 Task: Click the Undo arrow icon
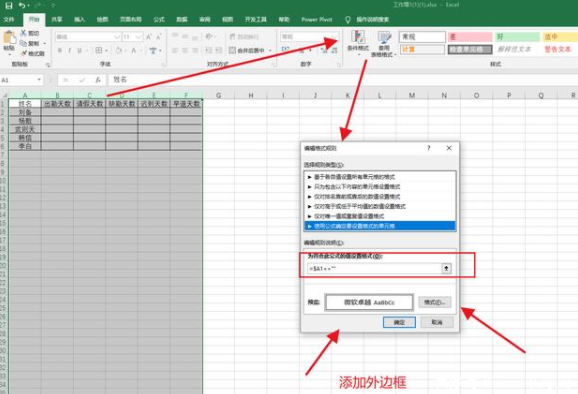click(22, 5)
